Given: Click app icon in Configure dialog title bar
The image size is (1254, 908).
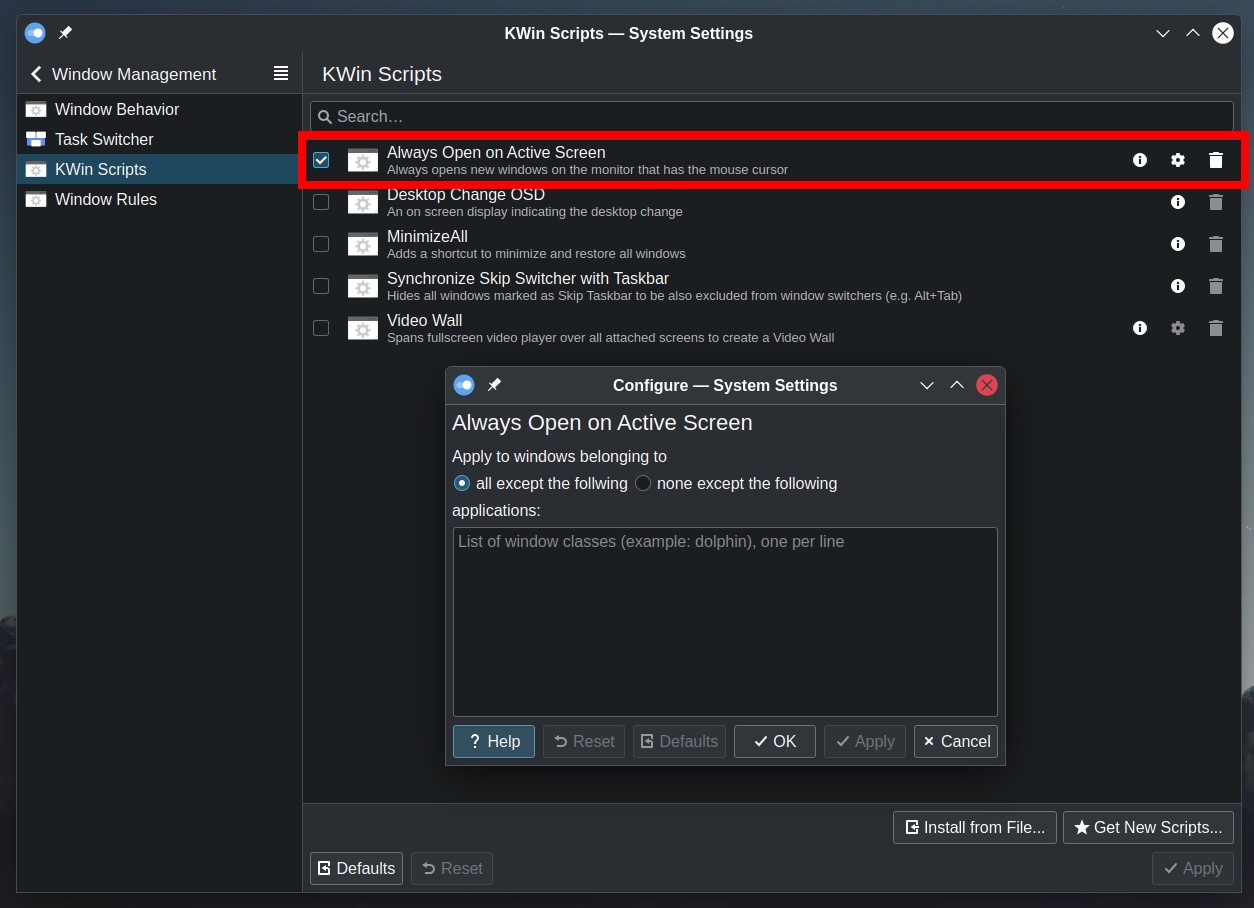Looking at the screenshot, I should coord(464,385).
